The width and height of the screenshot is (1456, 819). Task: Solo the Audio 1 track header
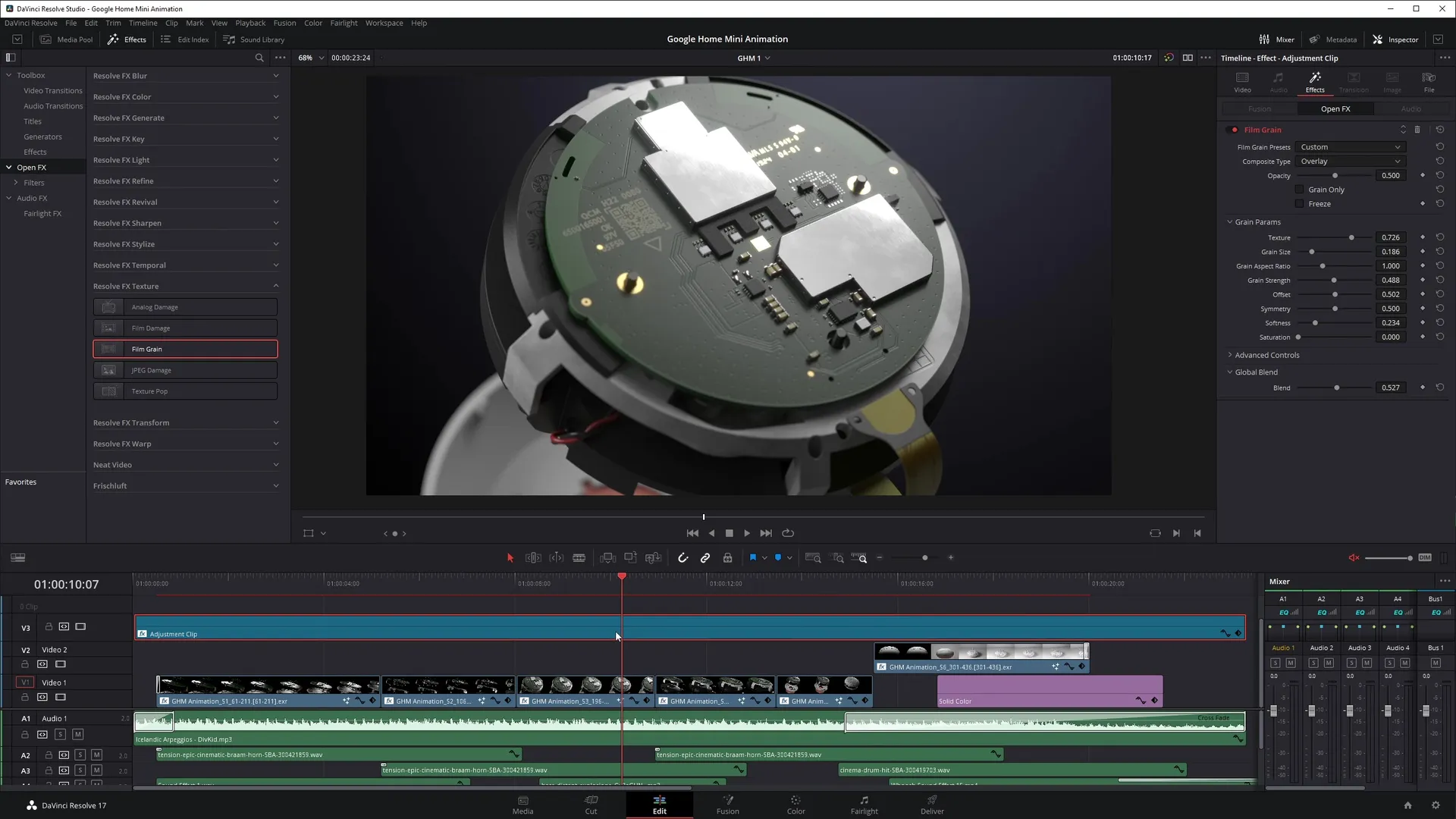(x=60, y=734)
